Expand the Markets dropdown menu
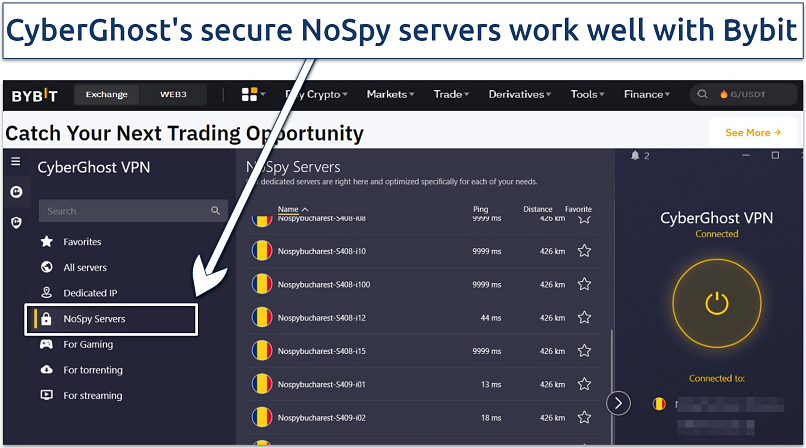The image size is (806, 448). pos(391,95)
